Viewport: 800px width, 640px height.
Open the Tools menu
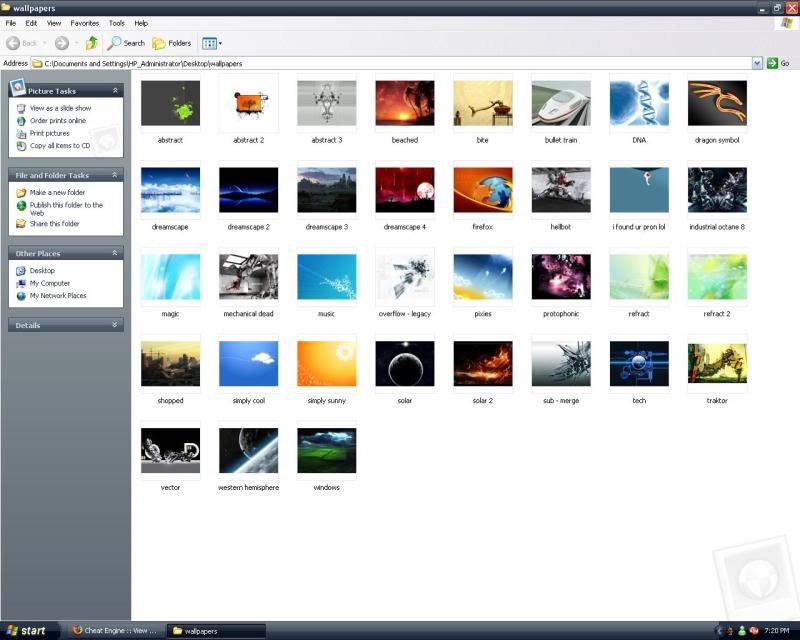pyautogui.click(x=117, y=23)
